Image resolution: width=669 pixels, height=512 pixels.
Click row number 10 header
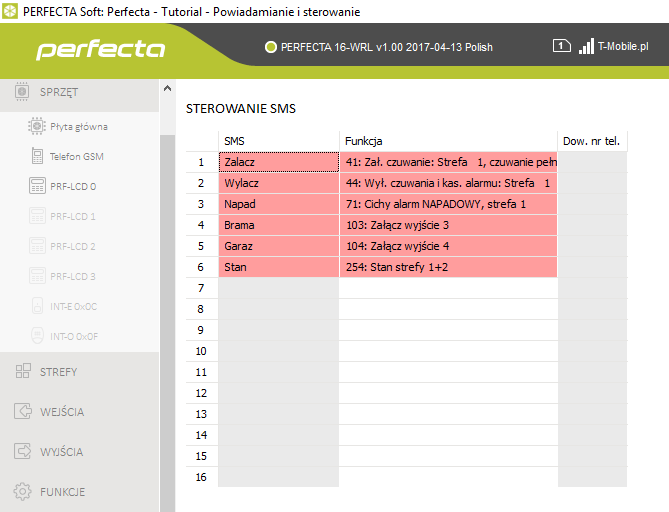click(202, 351)
